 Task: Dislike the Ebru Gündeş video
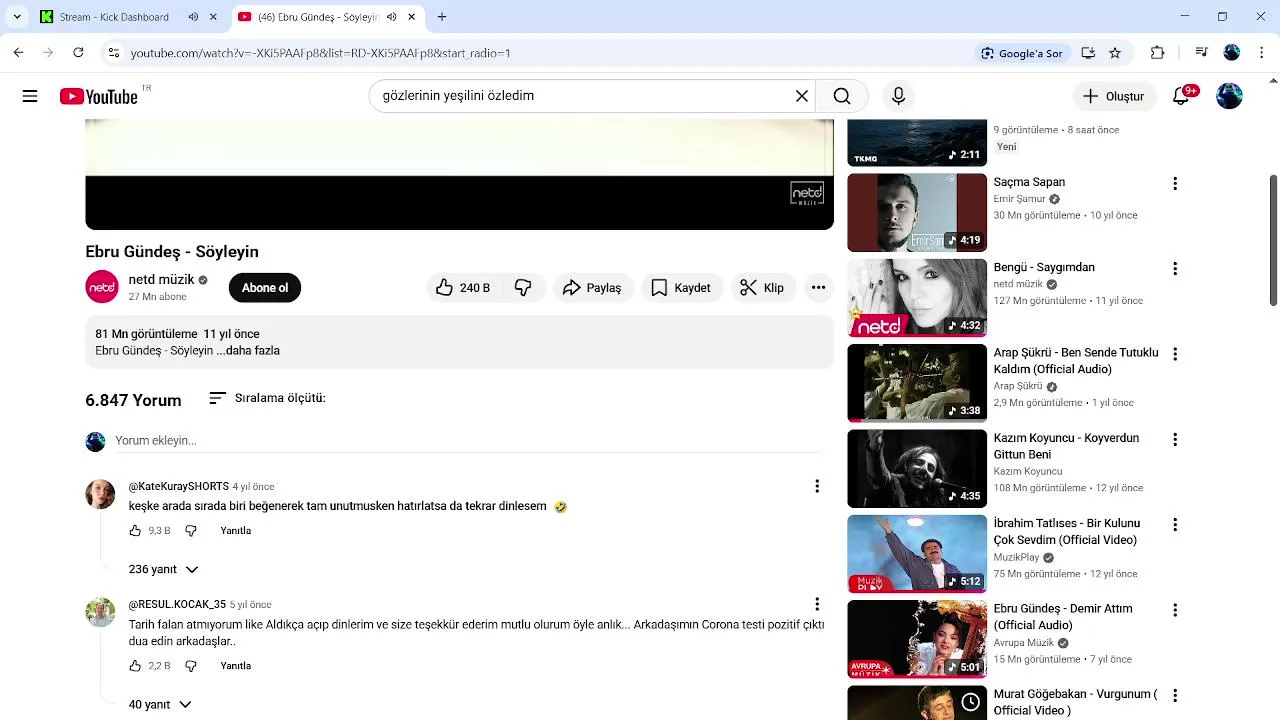(523, 288)
